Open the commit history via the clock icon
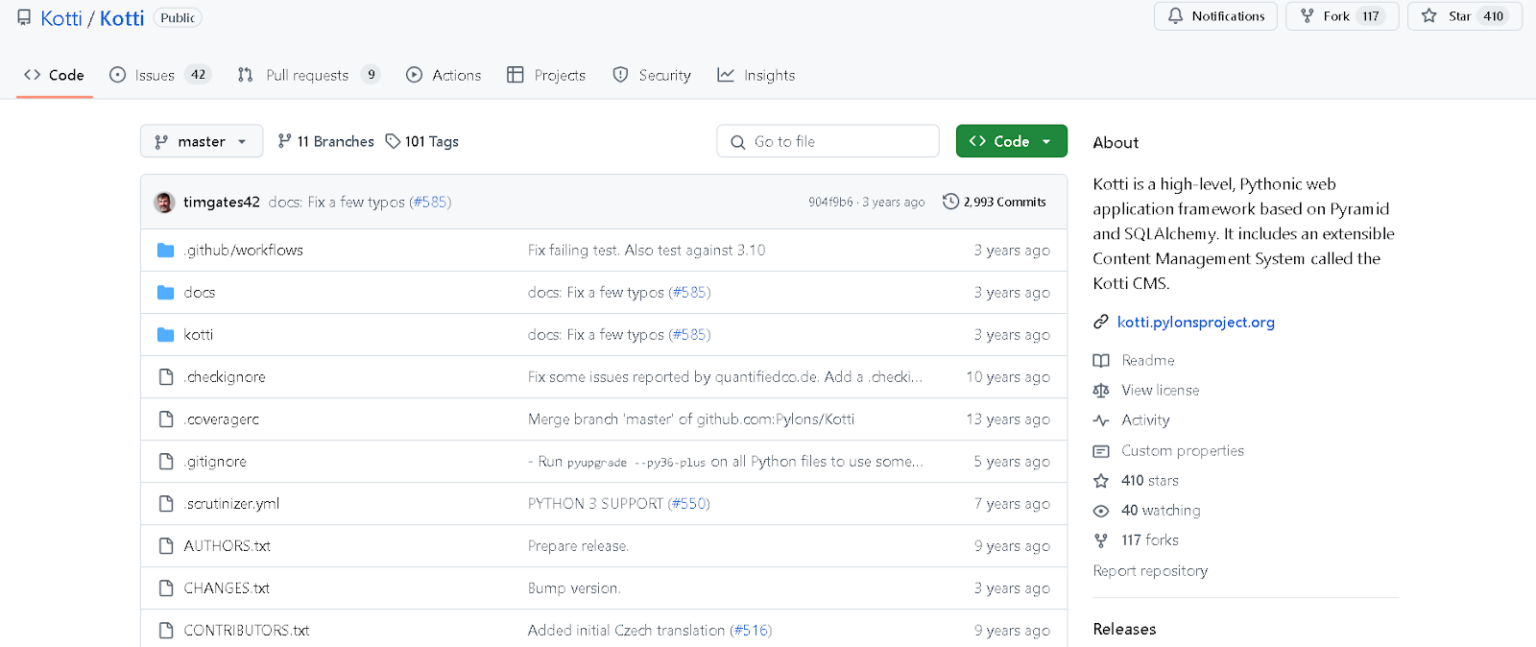1536x647 pixels. [x=951, y=201]
